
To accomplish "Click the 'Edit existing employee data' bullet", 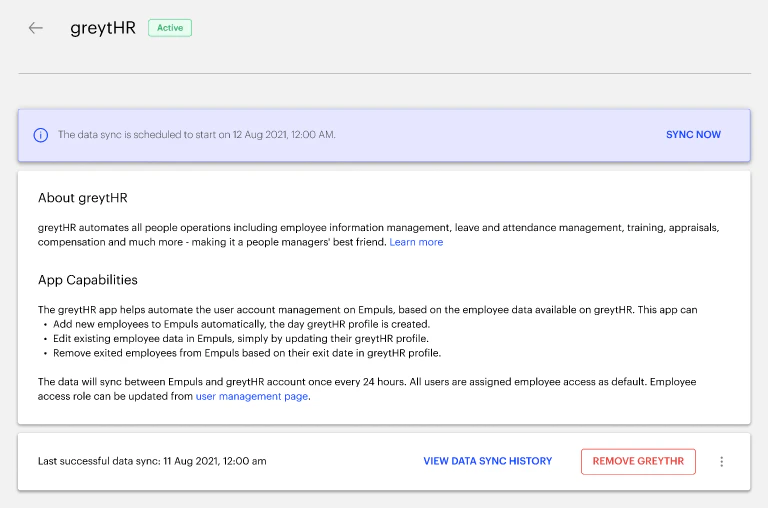I will tap(241, 339).
